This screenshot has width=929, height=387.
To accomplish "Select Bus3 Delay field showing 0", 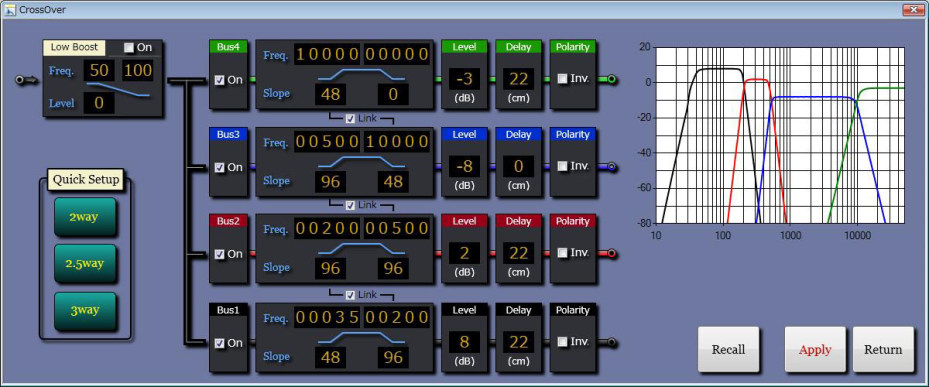I will (x=519, y=167).
